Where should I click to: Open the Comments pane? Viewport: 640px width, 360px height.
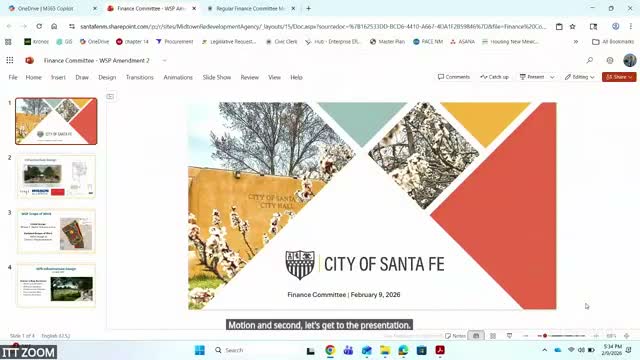453,77
